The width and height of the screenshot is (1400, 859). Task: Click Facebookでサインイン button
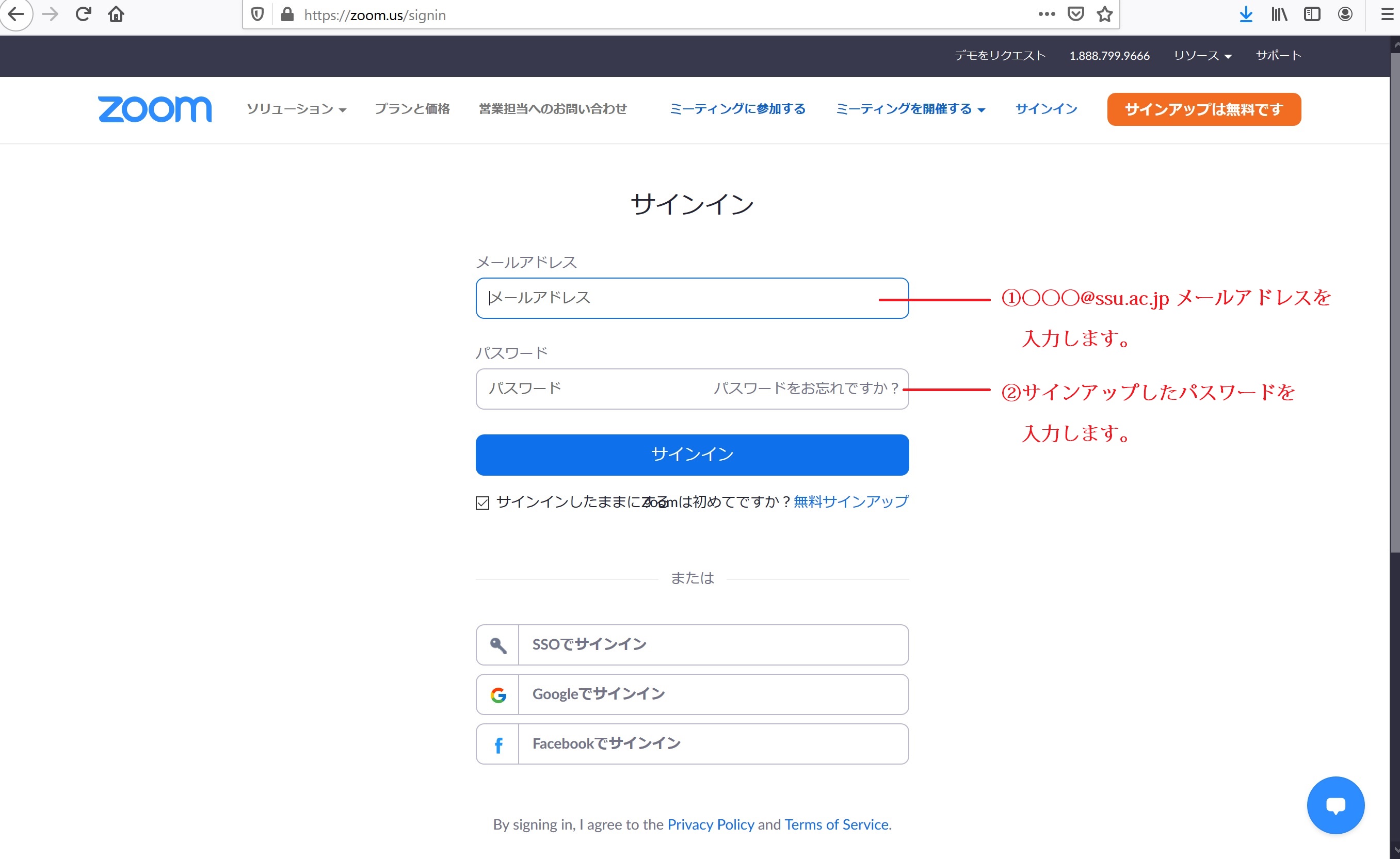(692, 744)
